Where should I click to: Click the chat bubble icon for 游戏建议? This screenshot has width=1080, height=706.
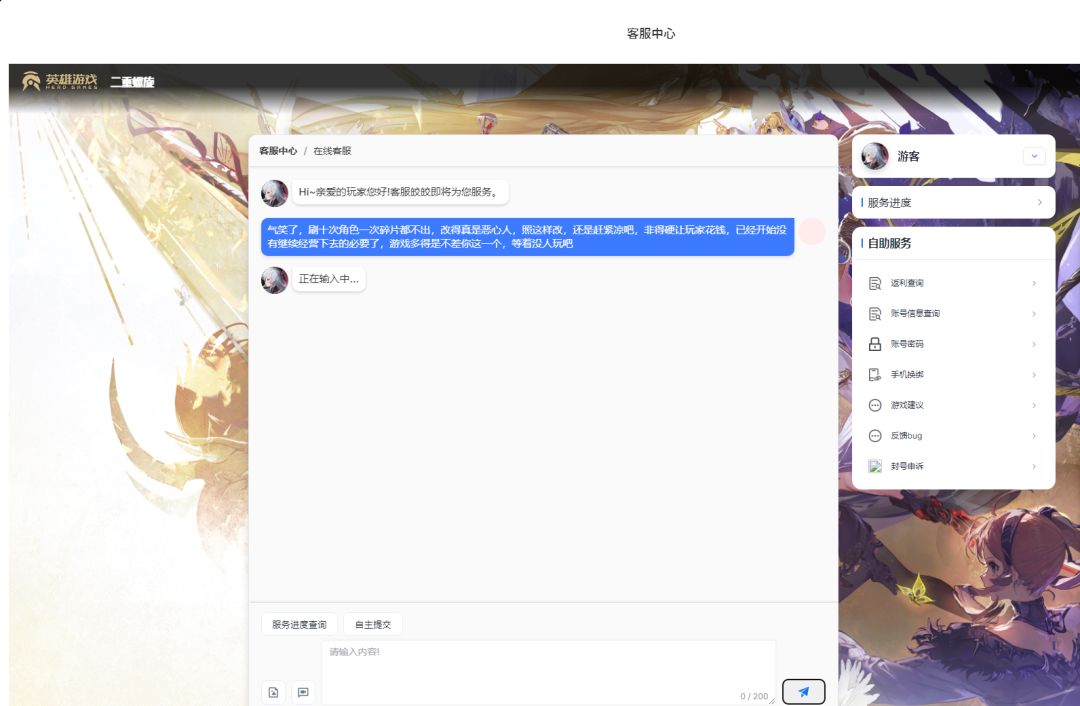point(875,405)
